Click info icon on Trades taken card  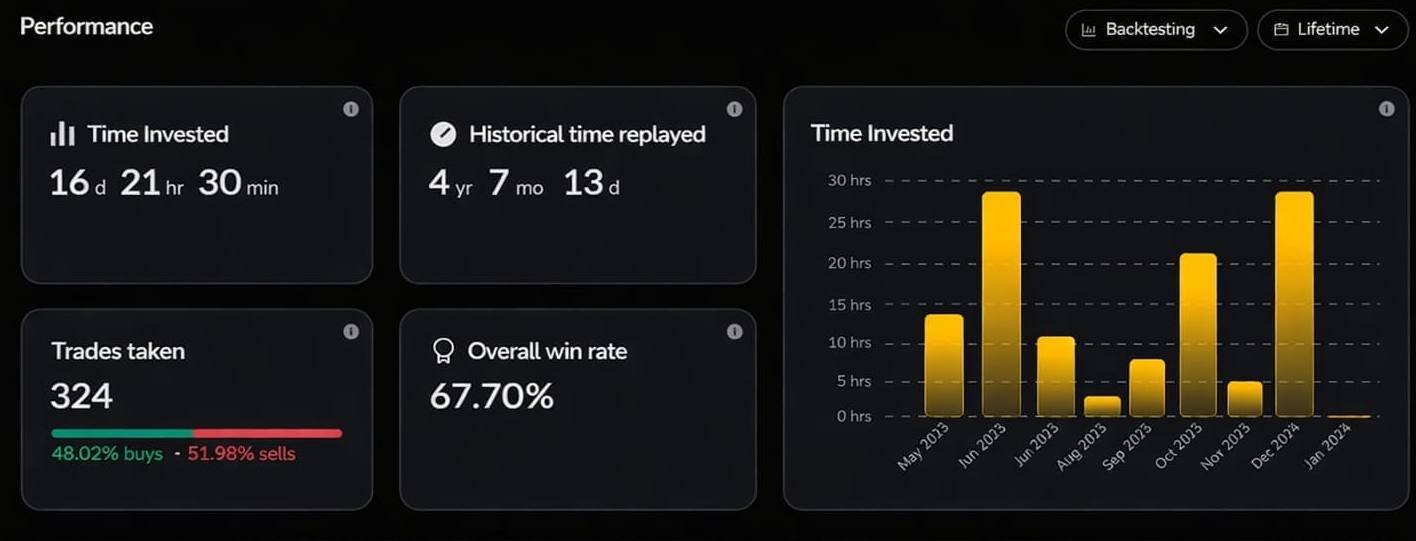[x=351, y=331]
